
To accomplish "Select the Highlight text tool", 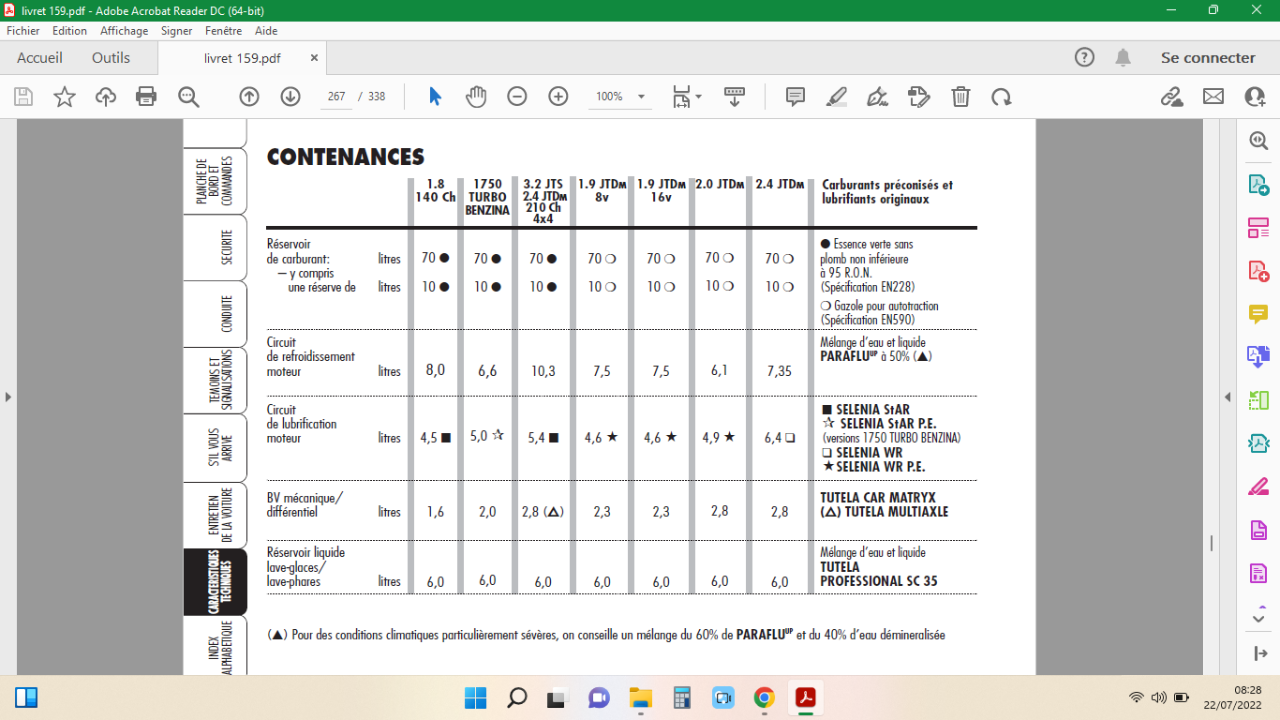I will tap(836, 97).
